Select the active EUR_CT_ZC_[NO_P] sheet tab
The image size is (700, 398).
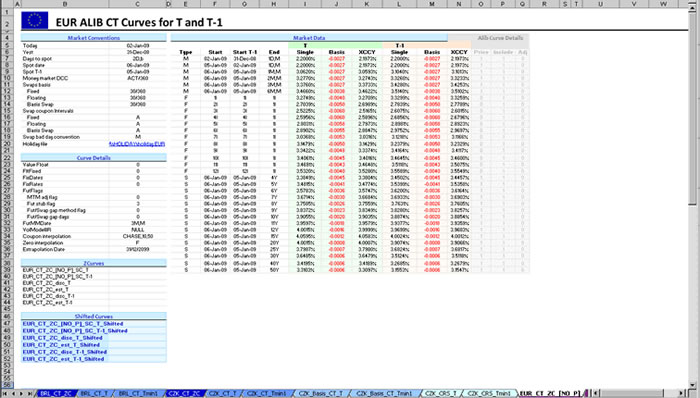coord(550,394)
